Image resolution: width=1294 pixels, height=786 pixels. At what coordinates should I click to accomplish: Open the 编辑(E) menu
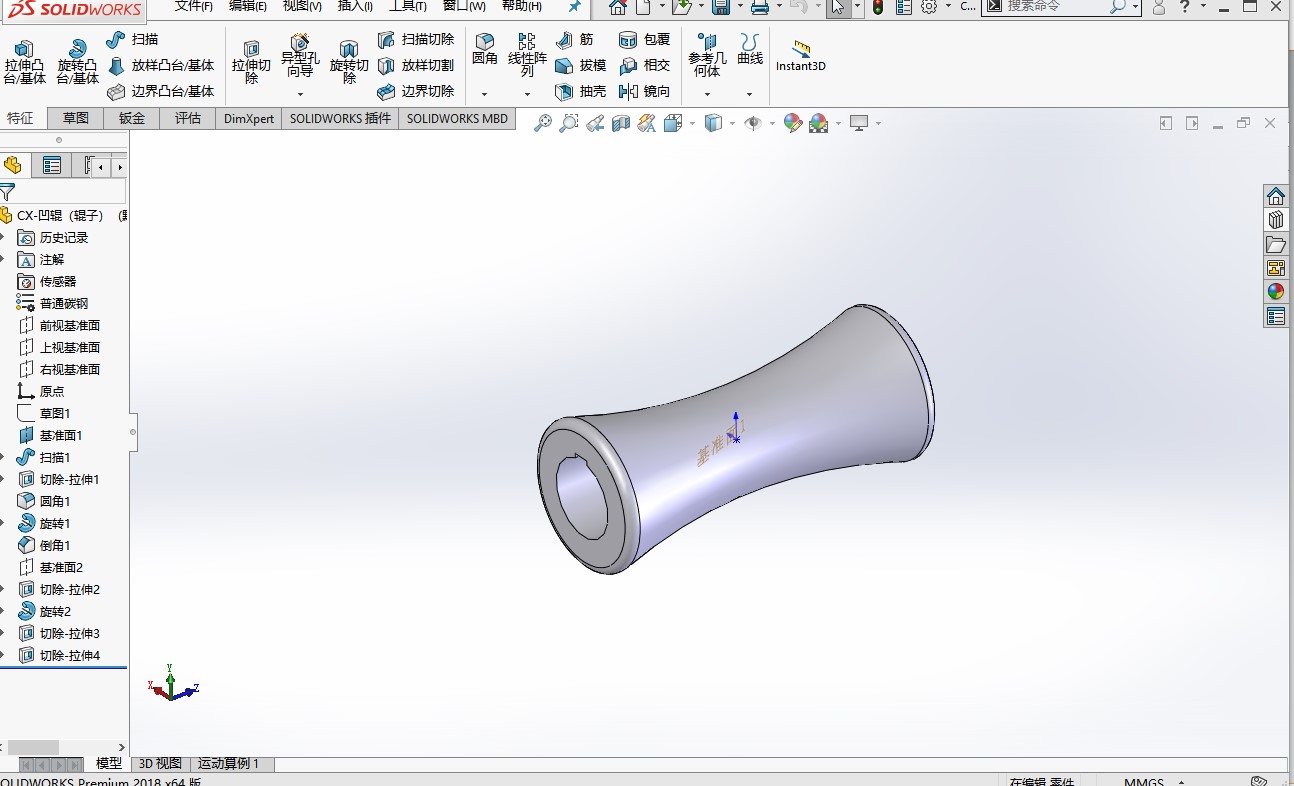248,6
